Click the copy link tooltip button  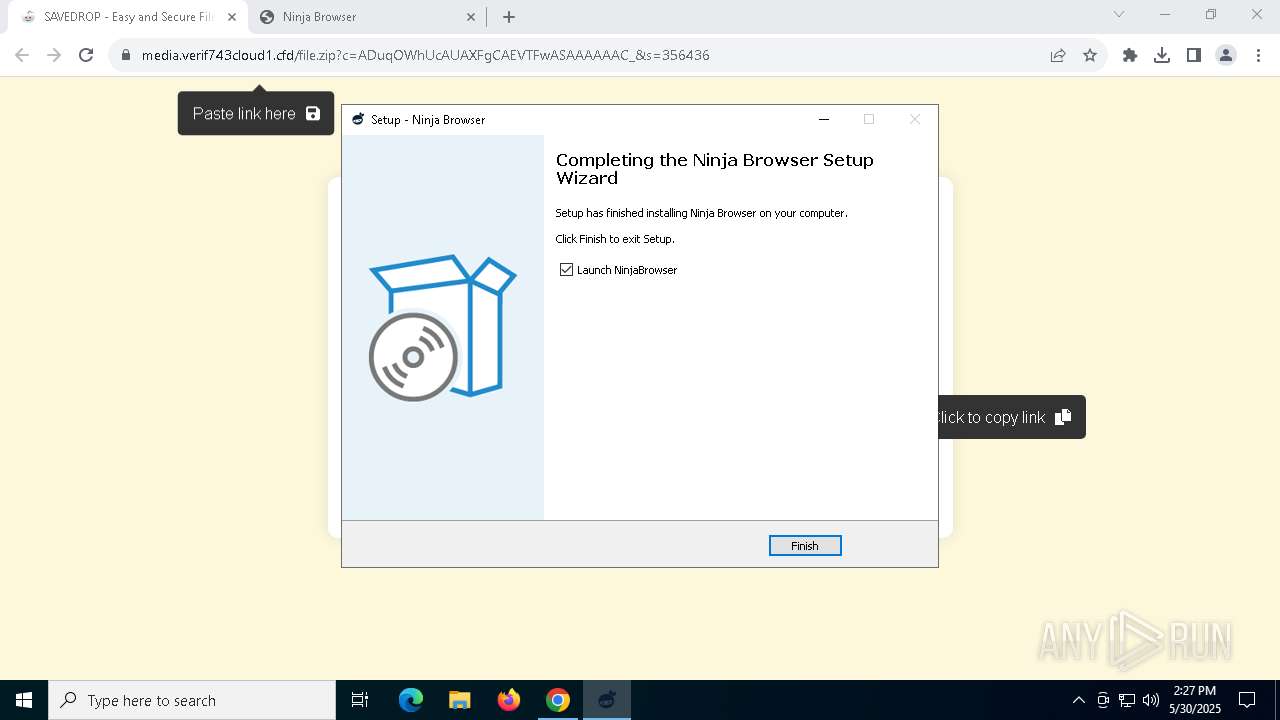(x=1011, y=417)
